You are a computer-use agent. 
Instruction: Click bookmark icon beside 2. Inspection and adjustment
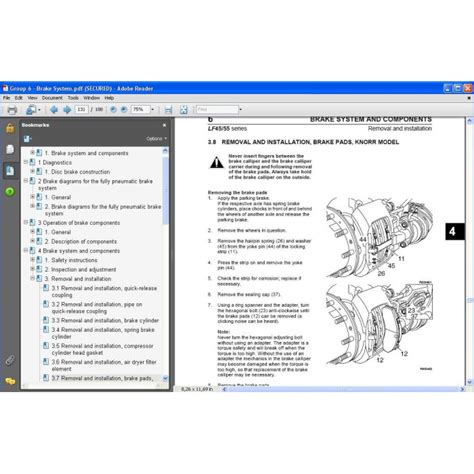(x=39, y=269)
